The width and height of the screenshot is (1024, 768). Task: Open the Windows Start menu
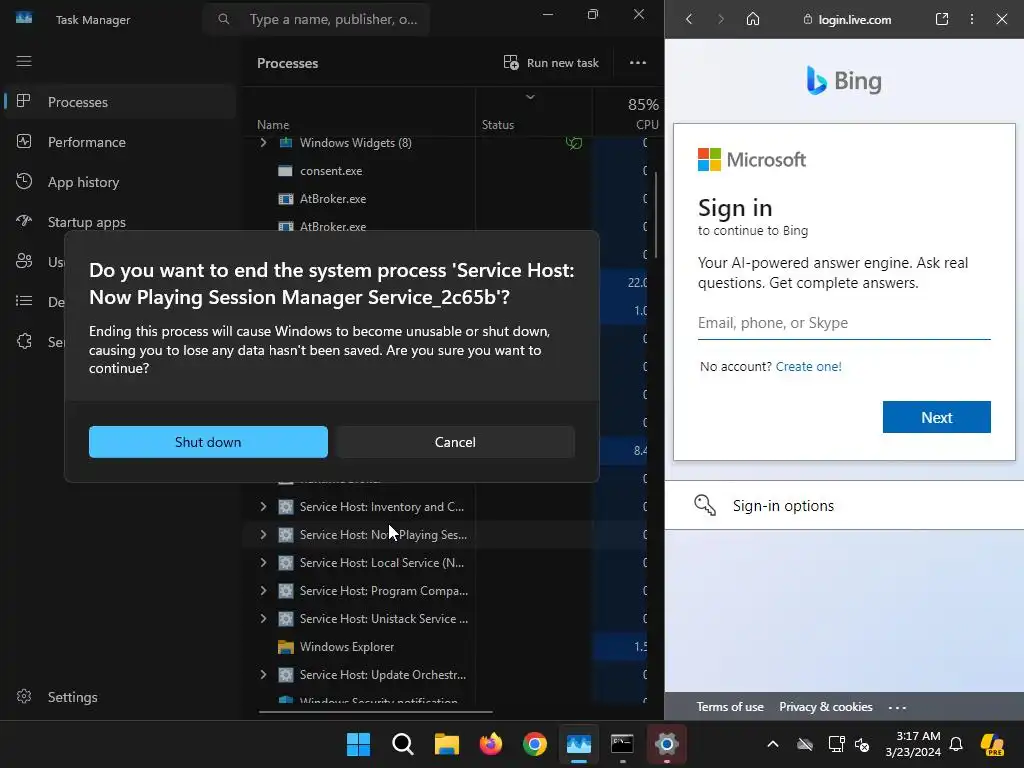(x=358, y=744)
